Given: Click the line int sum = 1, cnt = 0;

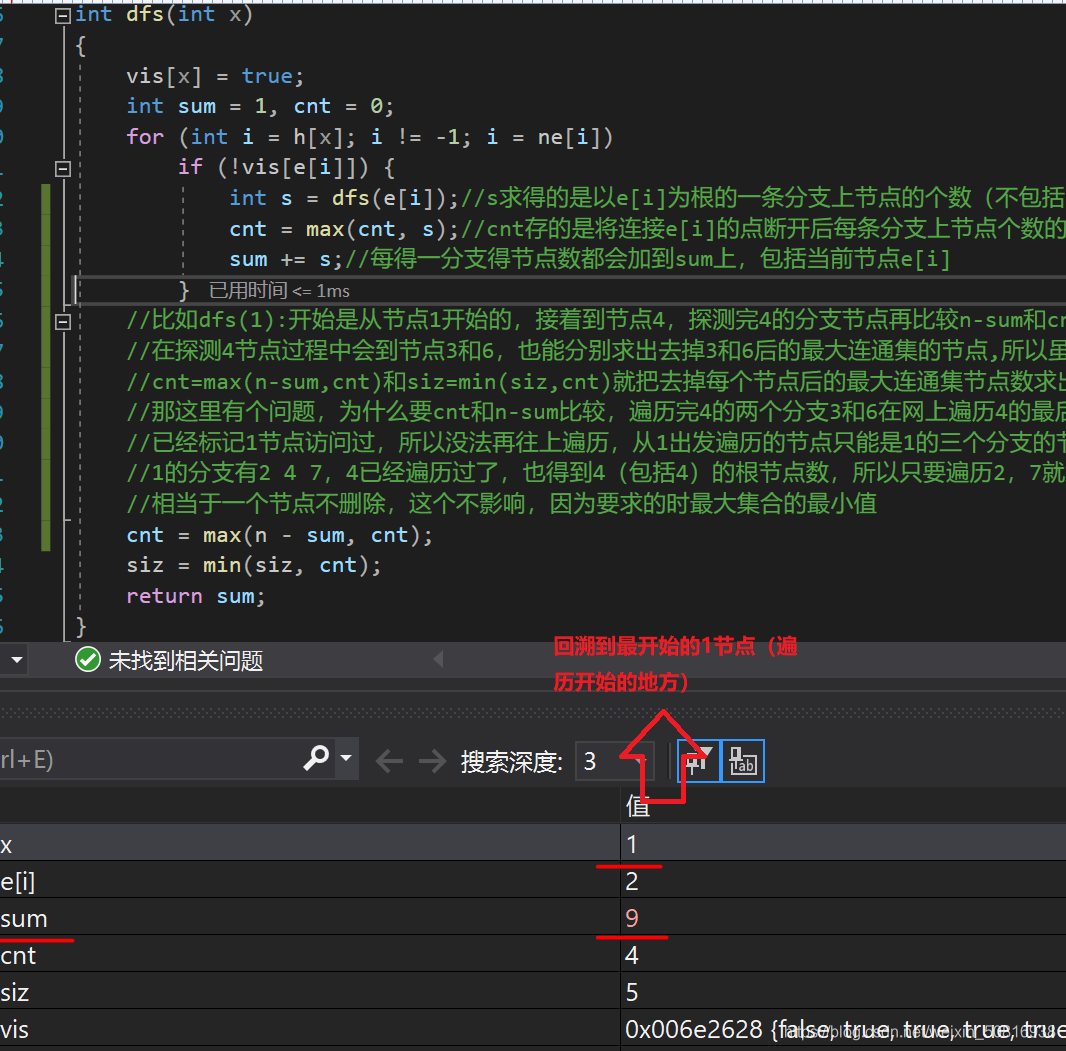Looking at the screenshot, I should [260, 106].
